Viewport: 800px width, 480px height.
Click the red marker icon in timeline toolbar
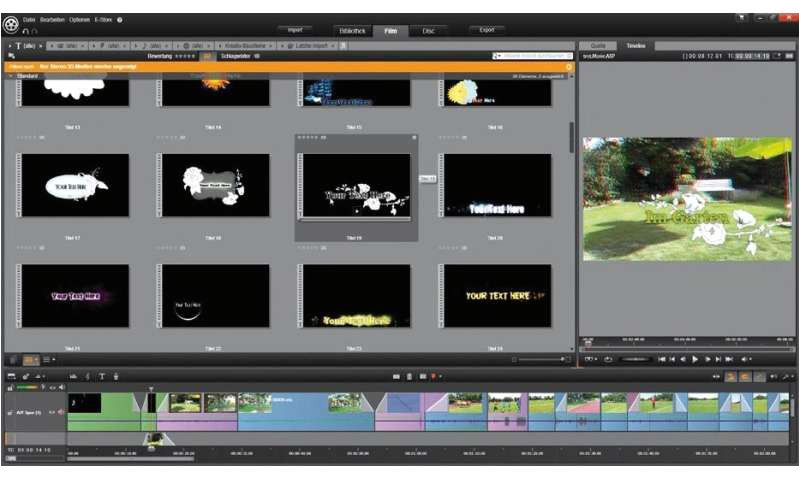(x=433, y=376)
